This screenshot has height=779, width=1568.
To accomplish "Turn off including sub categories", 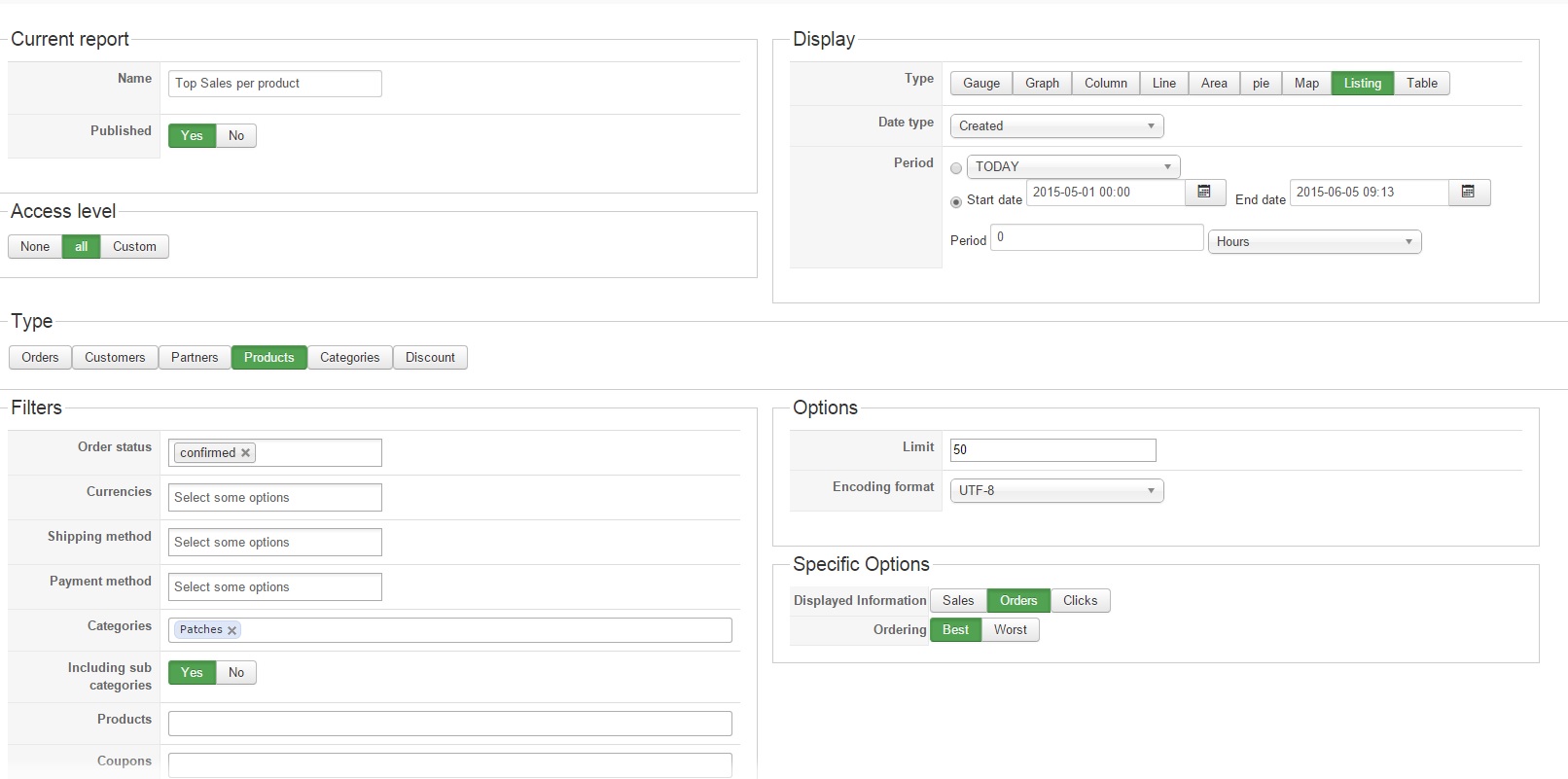I will point(236,673).
